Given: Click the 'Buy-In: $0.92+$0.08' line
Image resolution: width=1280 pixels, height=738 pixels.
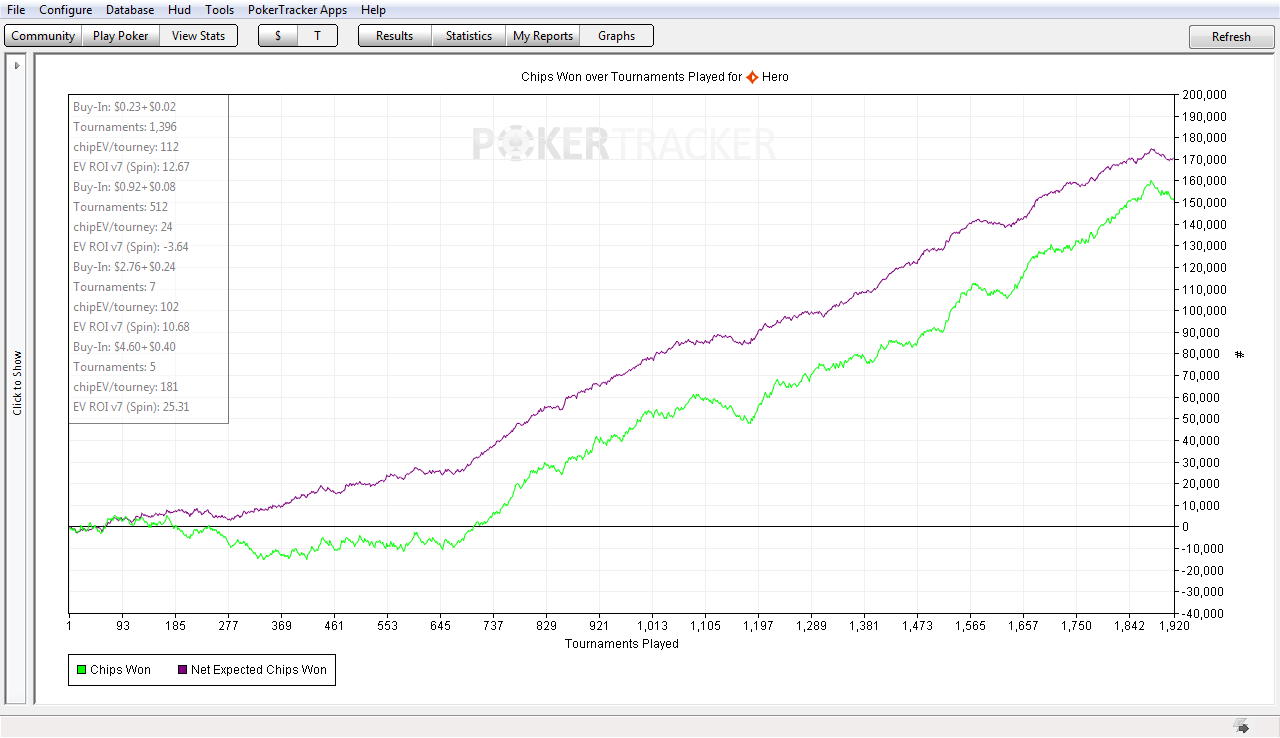Looking at the screenshot, I should (x=124, y=187).
